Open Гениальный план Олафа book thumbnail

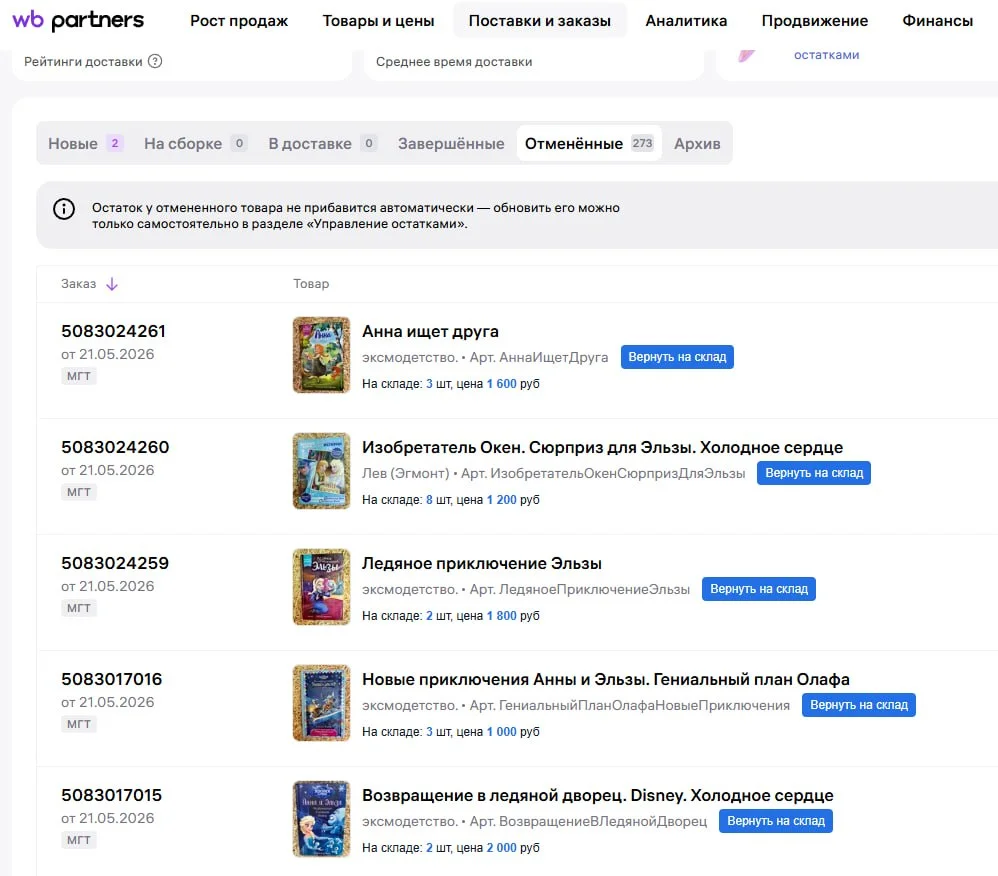(x=321, y=703)
